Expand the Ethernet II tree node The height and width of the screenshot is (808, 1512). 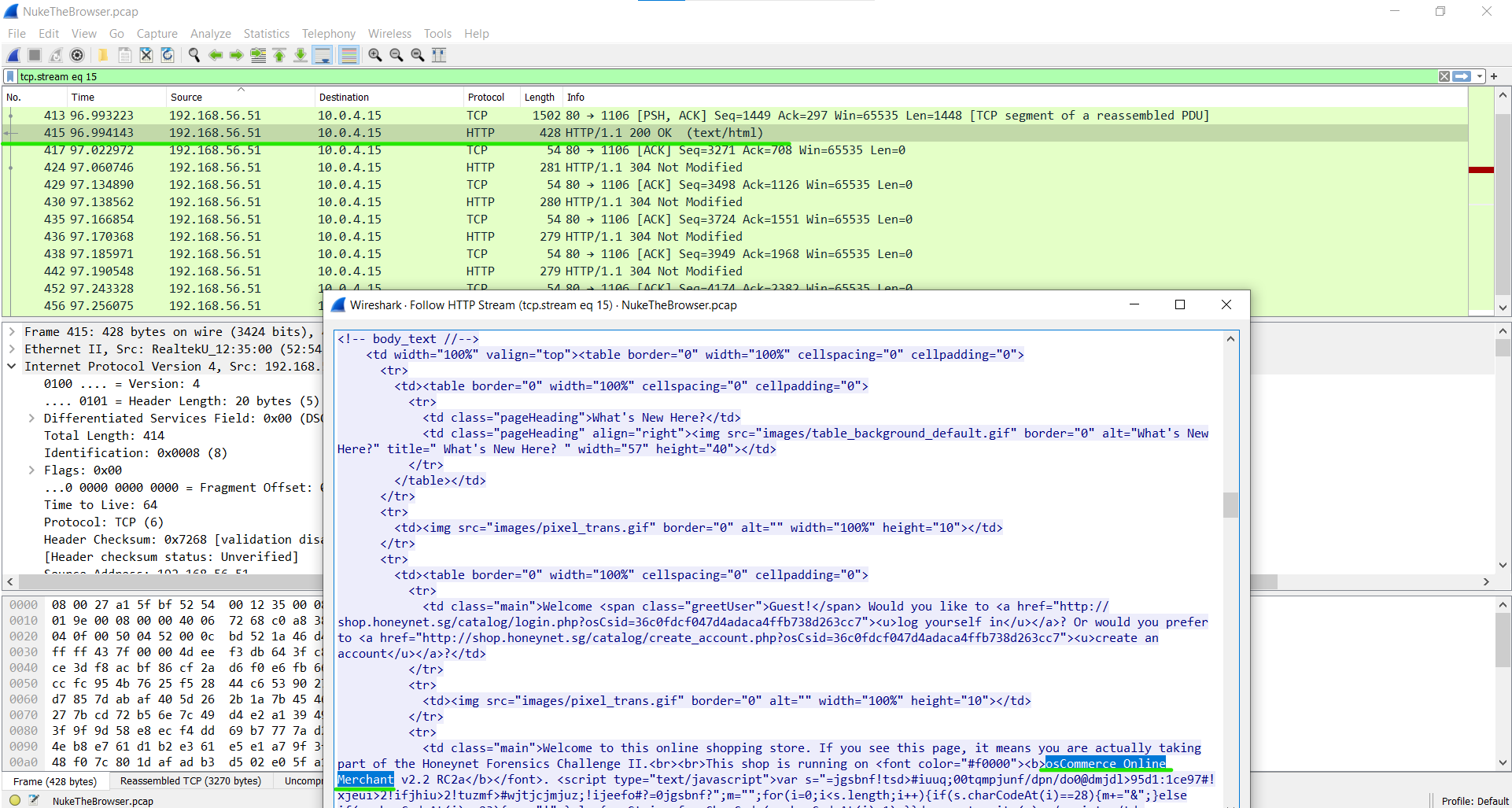[x=12, y=349]
